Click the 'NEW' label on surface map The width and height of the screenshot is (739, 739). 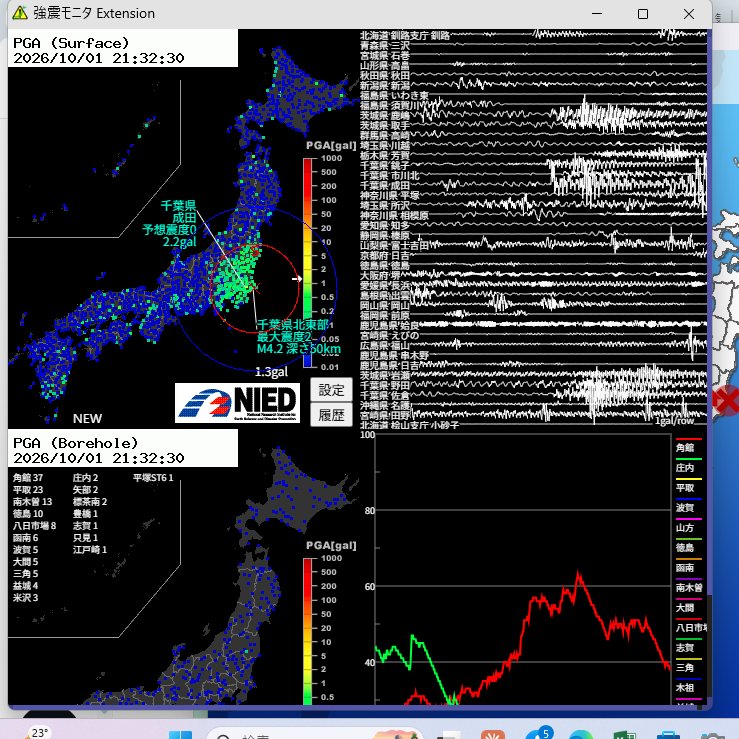[x=87, y=419]
